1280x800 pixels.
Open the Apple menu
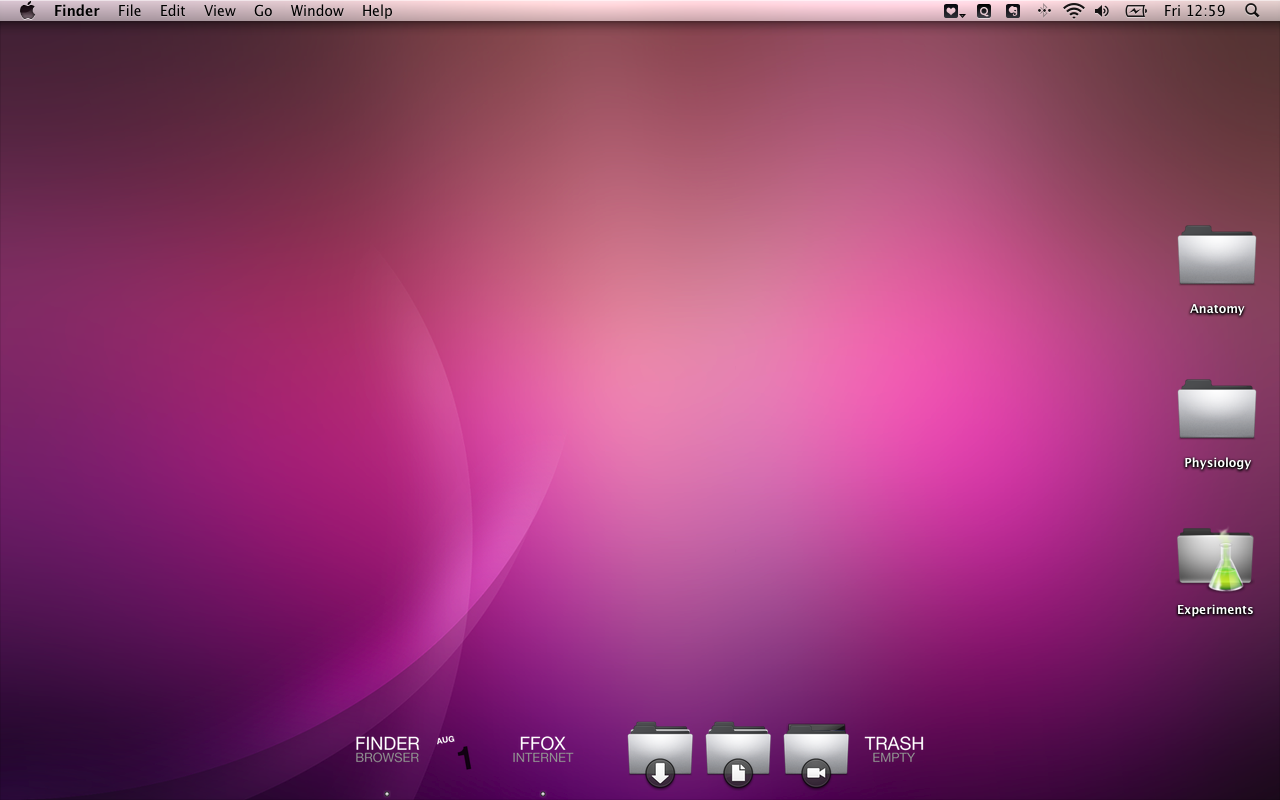click(x=27, y=11)
